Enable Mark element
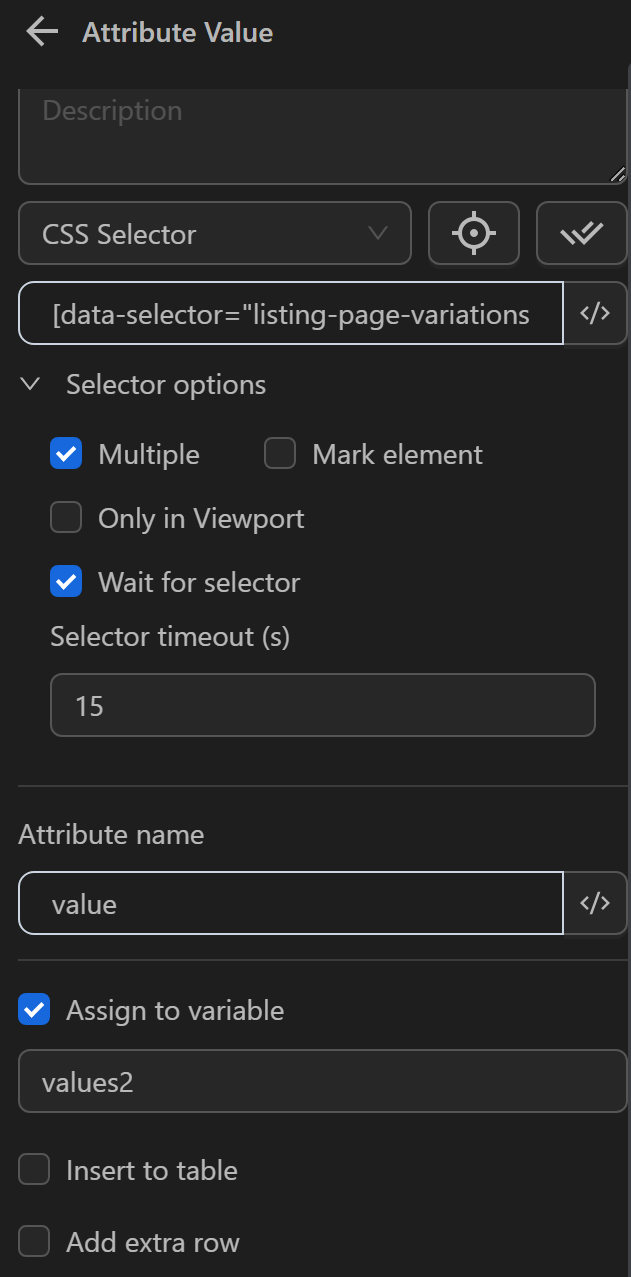Screen dimensions: 631x1277 click(279, 453)
